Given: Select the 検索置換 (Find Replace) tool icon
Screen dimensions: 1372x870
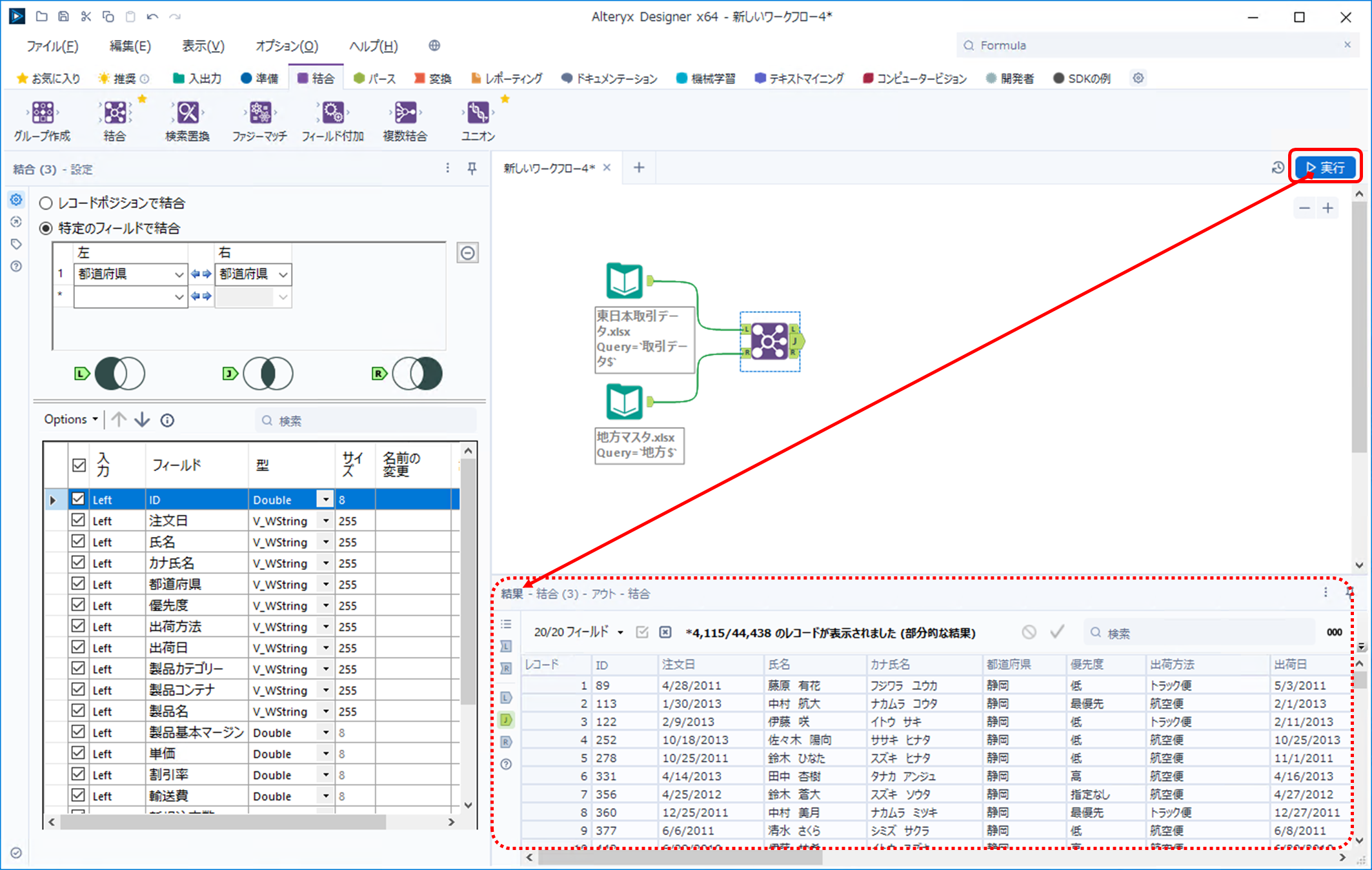Looking at the screenshot, I should (188, 114).
